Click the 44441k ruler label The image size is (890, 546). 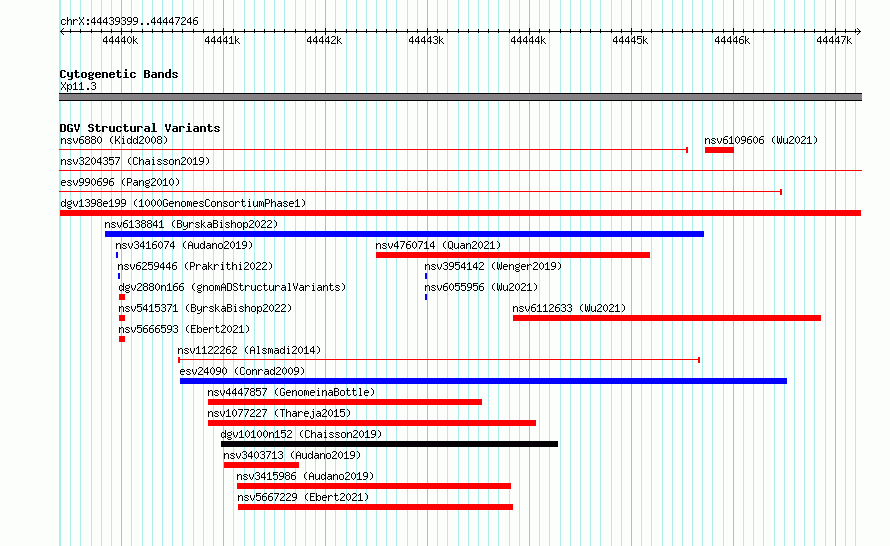tap(222, 40)
